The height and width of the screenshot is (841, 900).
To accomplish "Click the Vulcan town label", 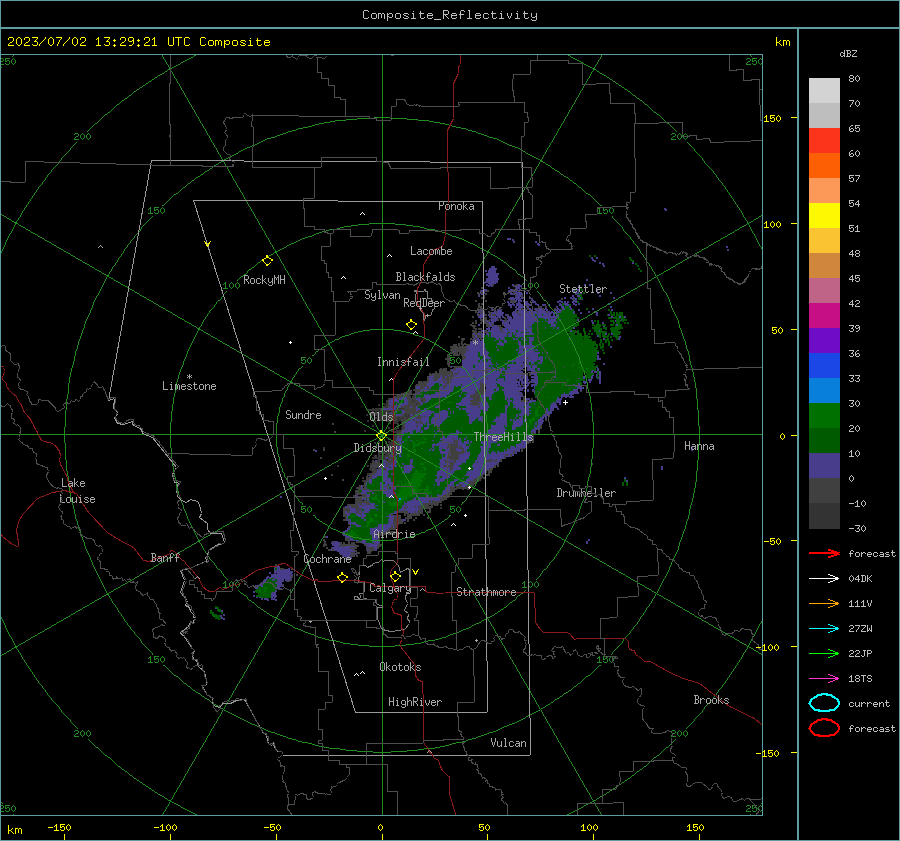I will [509, 743].
